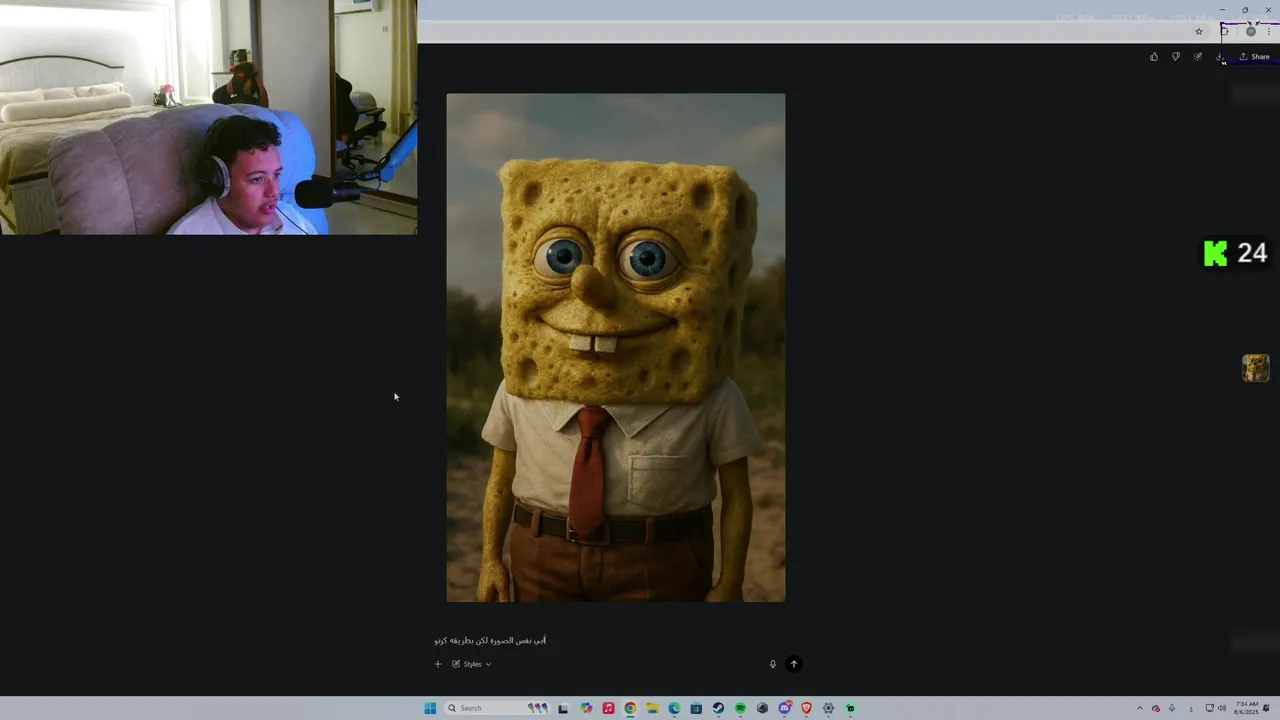1280x720 pixels.
Task: Click the edit image pencil icon
Action: [1198, 57]
